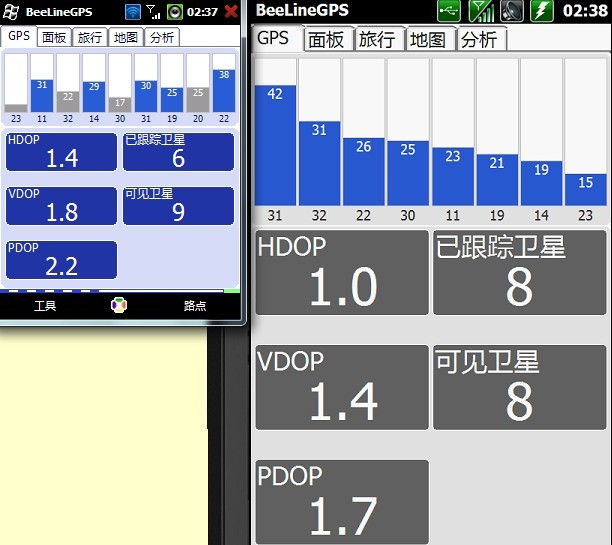Viewport: 612px width, 545px height.
Task: Click the green signal strength icon in right title bar
Action: click(x=481, y=11)
